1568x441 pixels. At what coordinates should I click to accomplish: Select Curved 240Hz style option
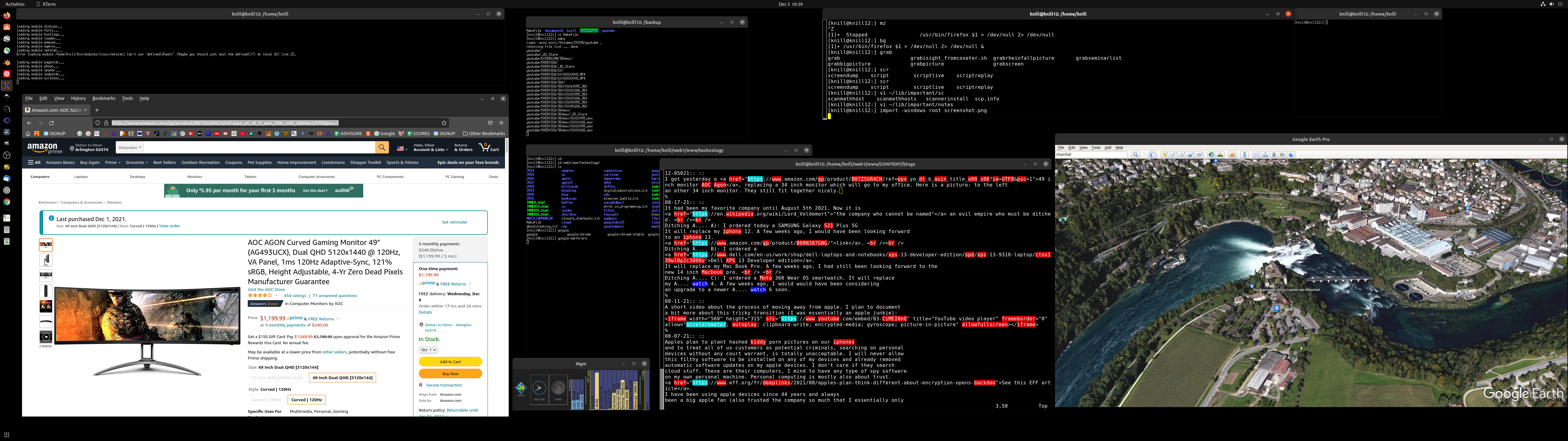[x=267, y=400]
